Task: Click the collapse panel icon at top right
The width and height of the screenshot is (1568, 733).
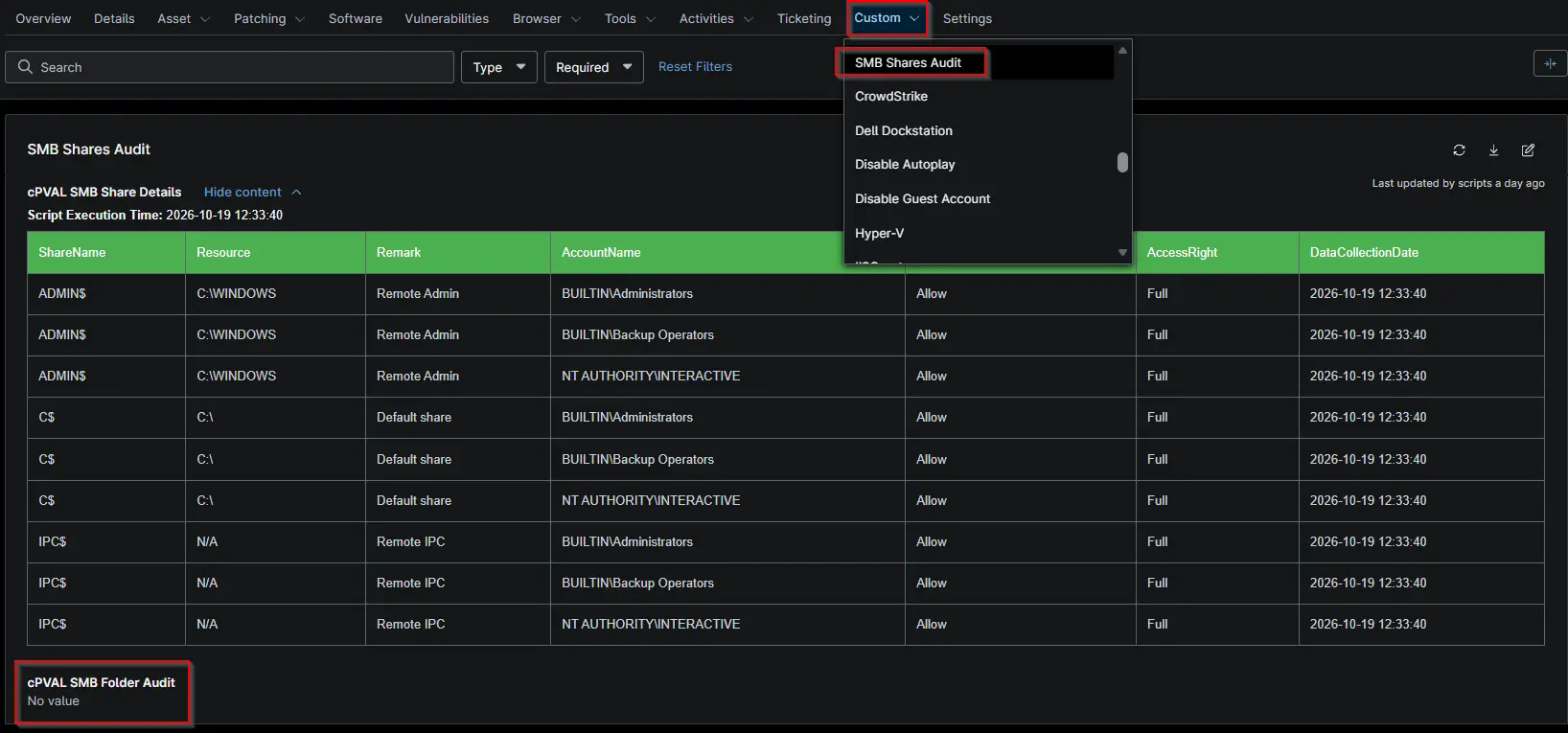Action: tap(1550, 64)
